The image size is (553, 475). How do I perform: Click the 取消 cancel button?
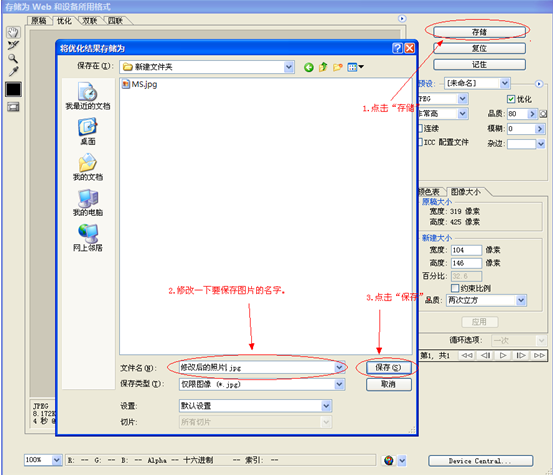(388, 384)
